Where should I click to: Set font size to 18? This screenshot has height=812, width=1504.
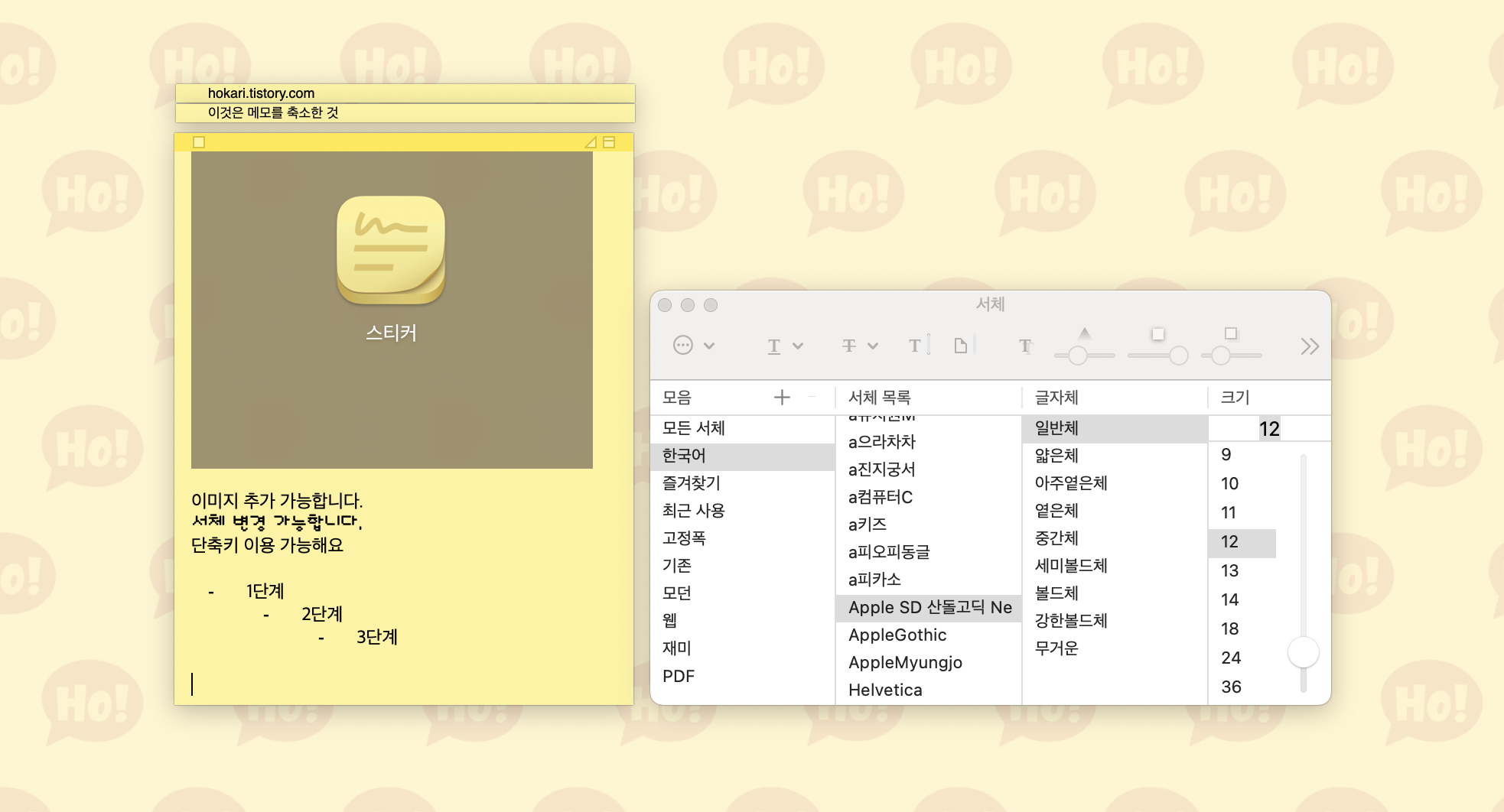[x=1242, y=629]
